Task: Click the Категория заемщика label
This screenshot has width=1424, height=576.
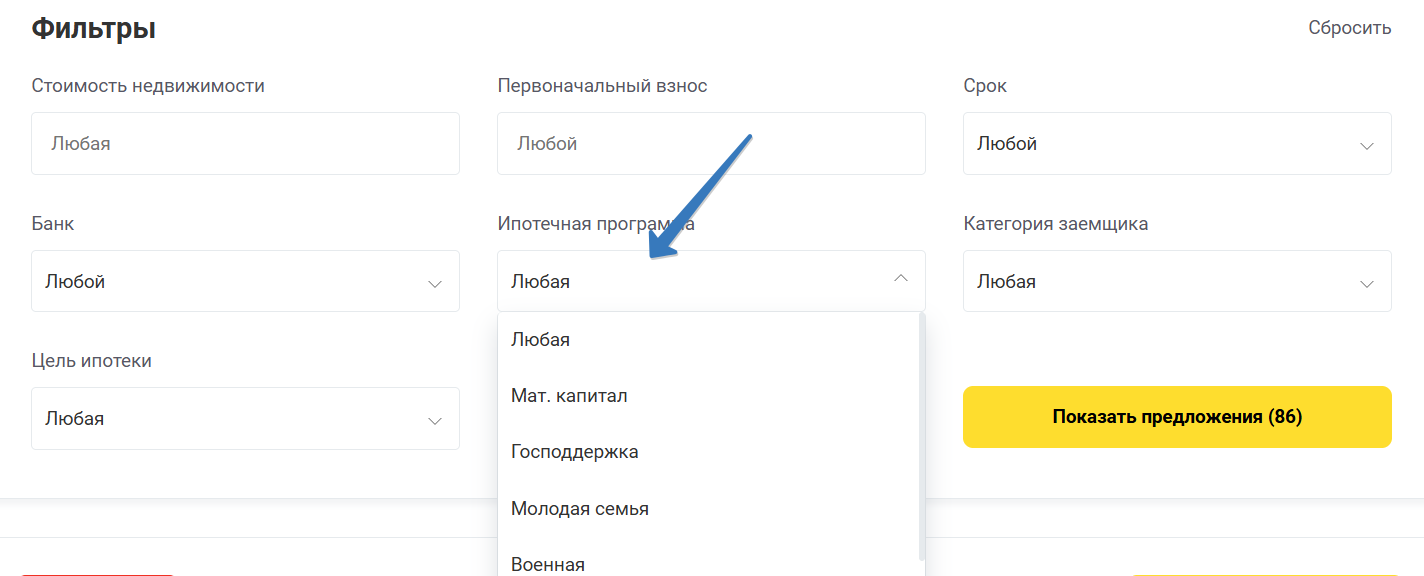Action: (1056, 224)
